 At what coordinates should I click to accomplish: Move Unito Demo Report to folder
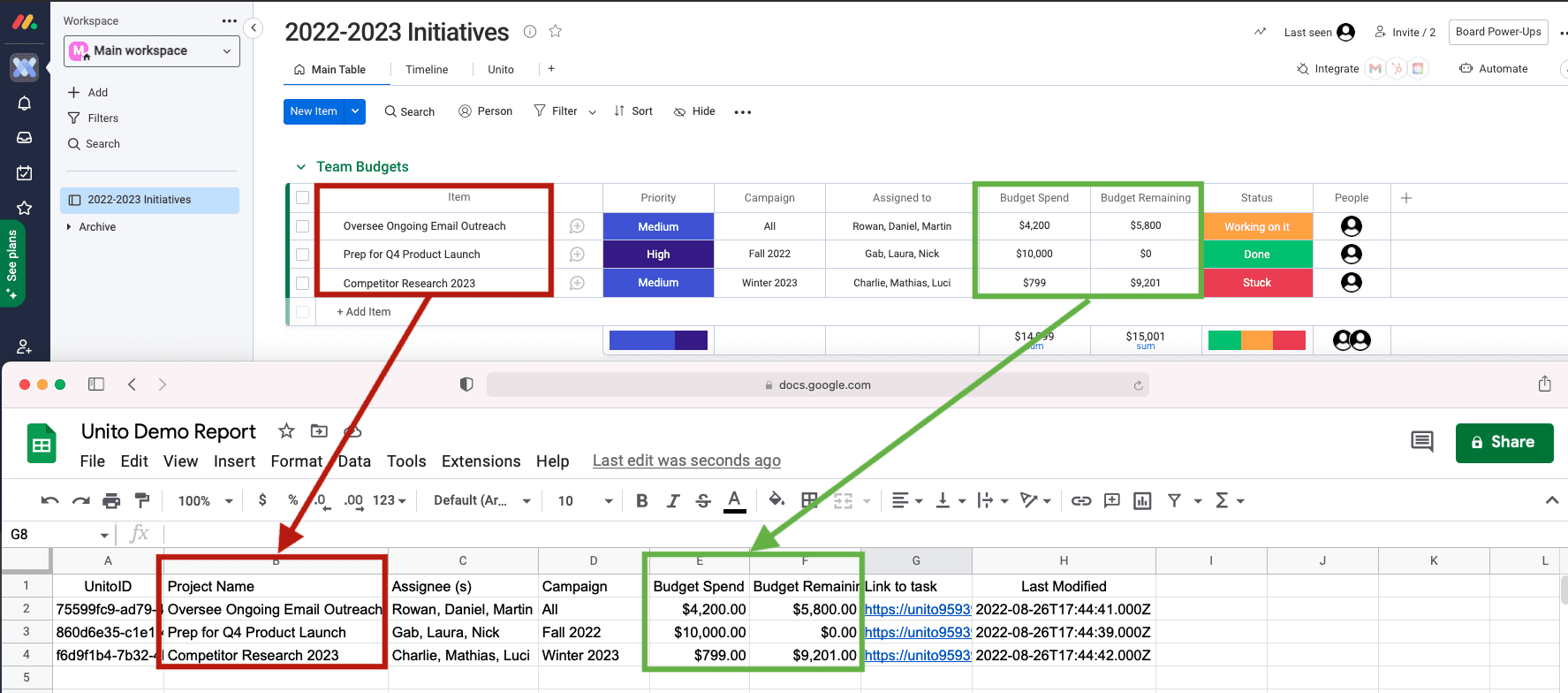320,431
